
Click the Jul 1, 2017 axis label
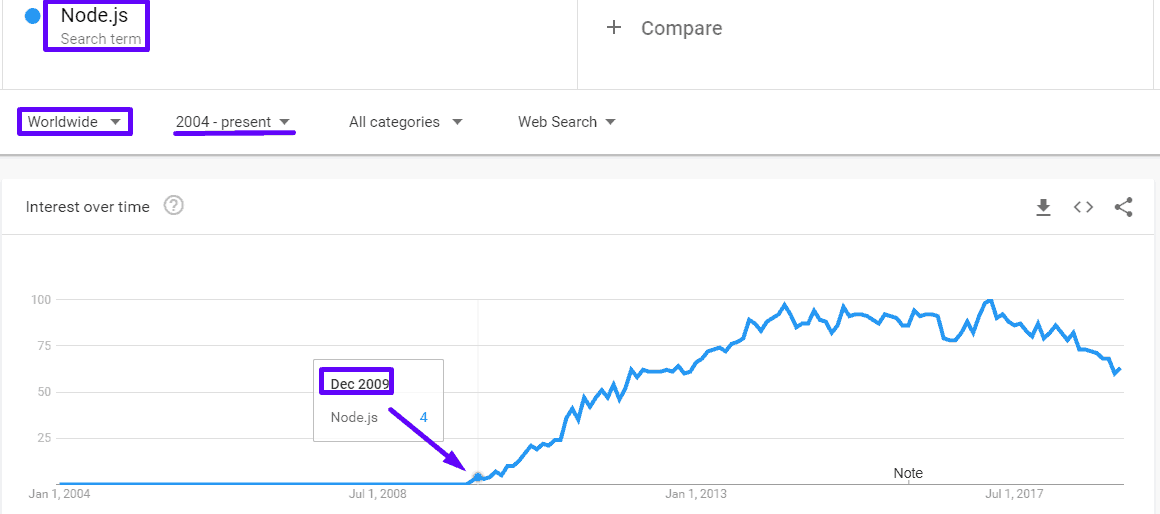pyautogui.click(x=1015, y=494)
